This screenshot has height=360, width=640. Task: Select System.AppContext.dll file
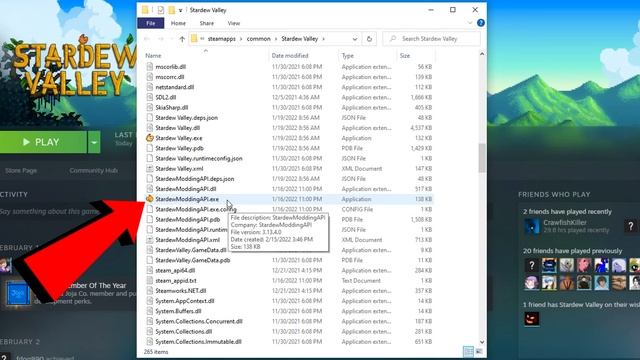pyautogui.click(x=184, y=301)
